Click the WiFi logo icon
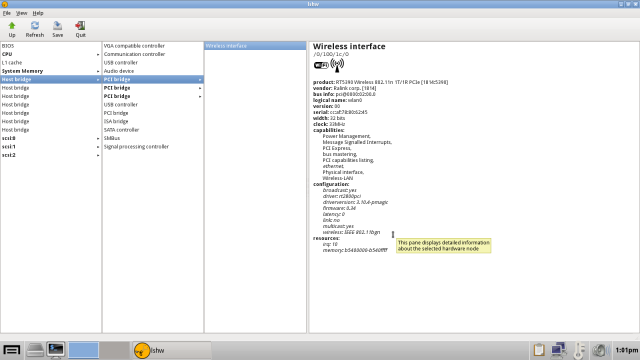This screenshot has width=640, height=360. tap(321, 65)
